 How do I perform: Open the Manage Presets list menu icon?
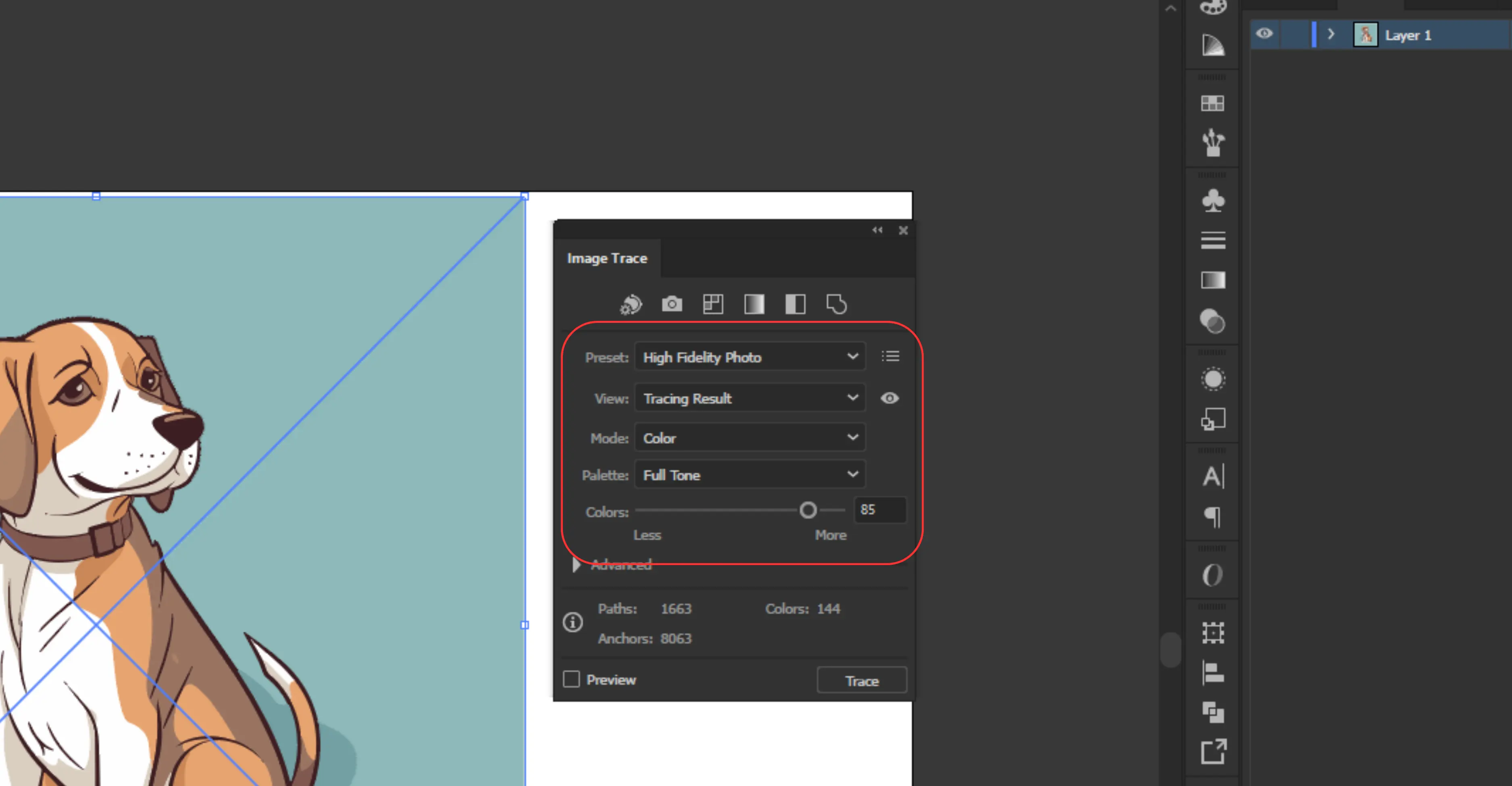coord(890,356)
